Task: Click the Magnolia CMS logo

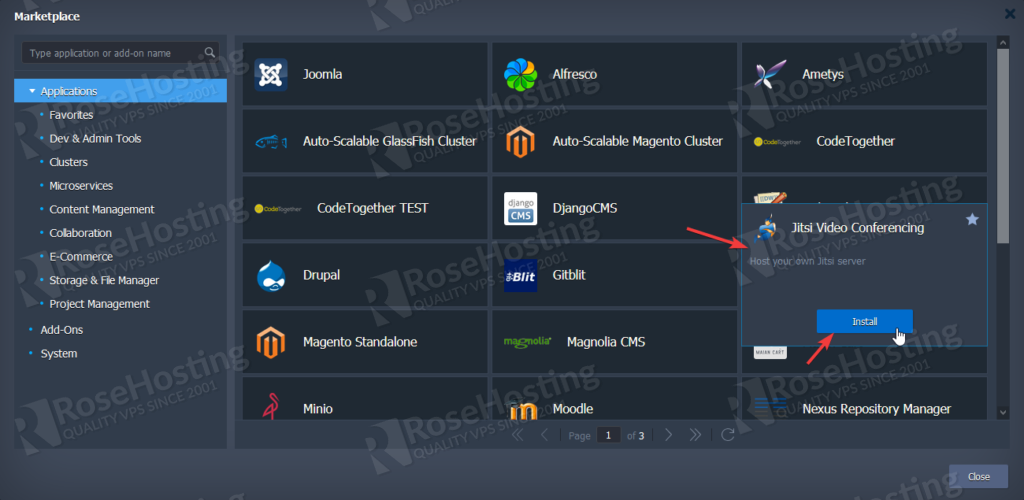Action: 528,341
